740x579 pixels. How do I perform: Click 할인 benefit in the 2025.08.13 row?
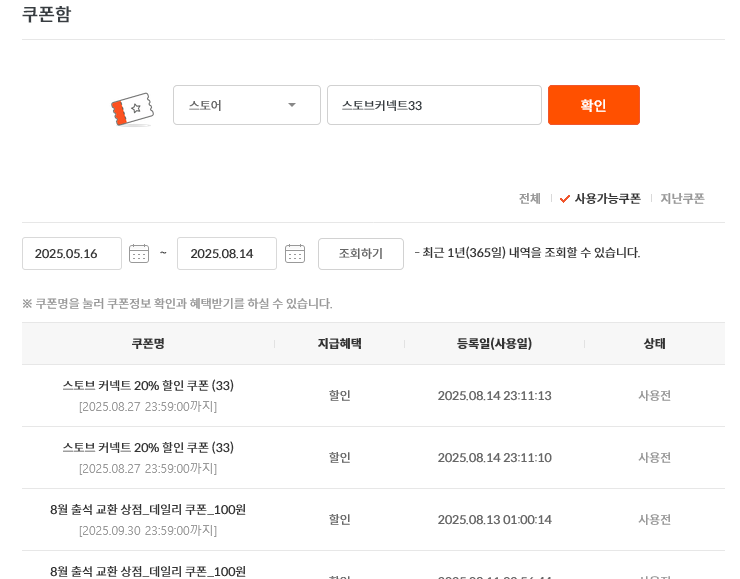(x=339, y=520)
